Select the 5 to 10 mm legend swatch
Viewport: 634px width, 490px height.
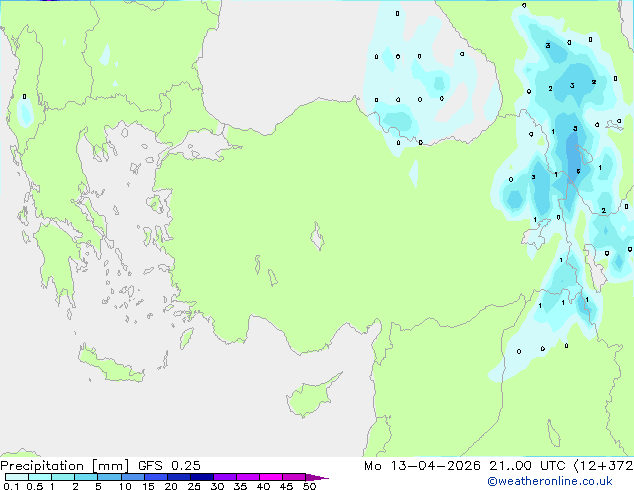pyautogui.click(x=109, y=477)
